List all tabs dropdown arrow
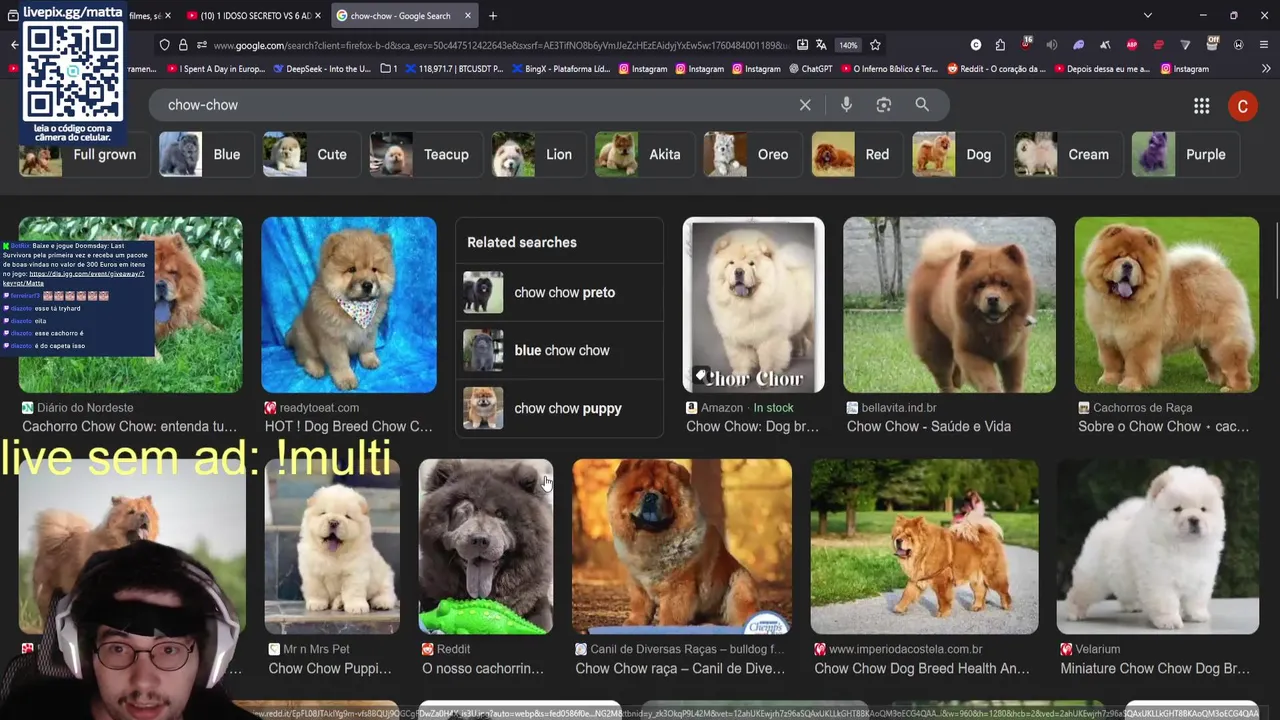This screenshot has height=720, width=1280. (1147, 16)
